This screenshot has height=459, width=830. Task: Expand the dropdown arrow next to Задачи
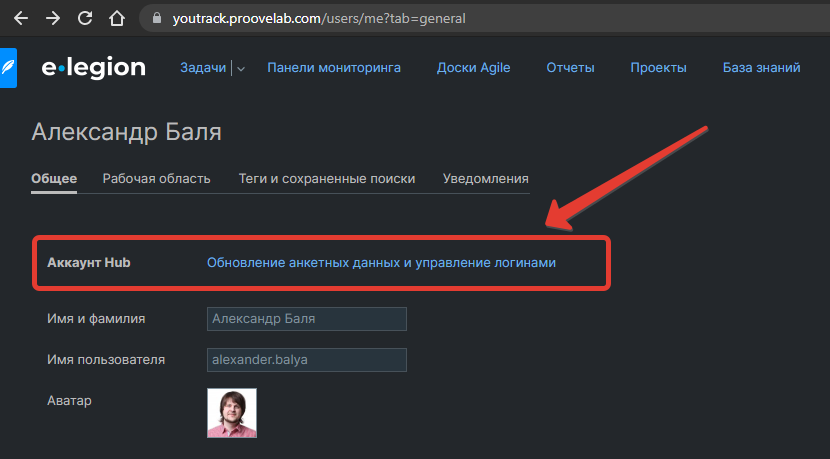point(241,69)
